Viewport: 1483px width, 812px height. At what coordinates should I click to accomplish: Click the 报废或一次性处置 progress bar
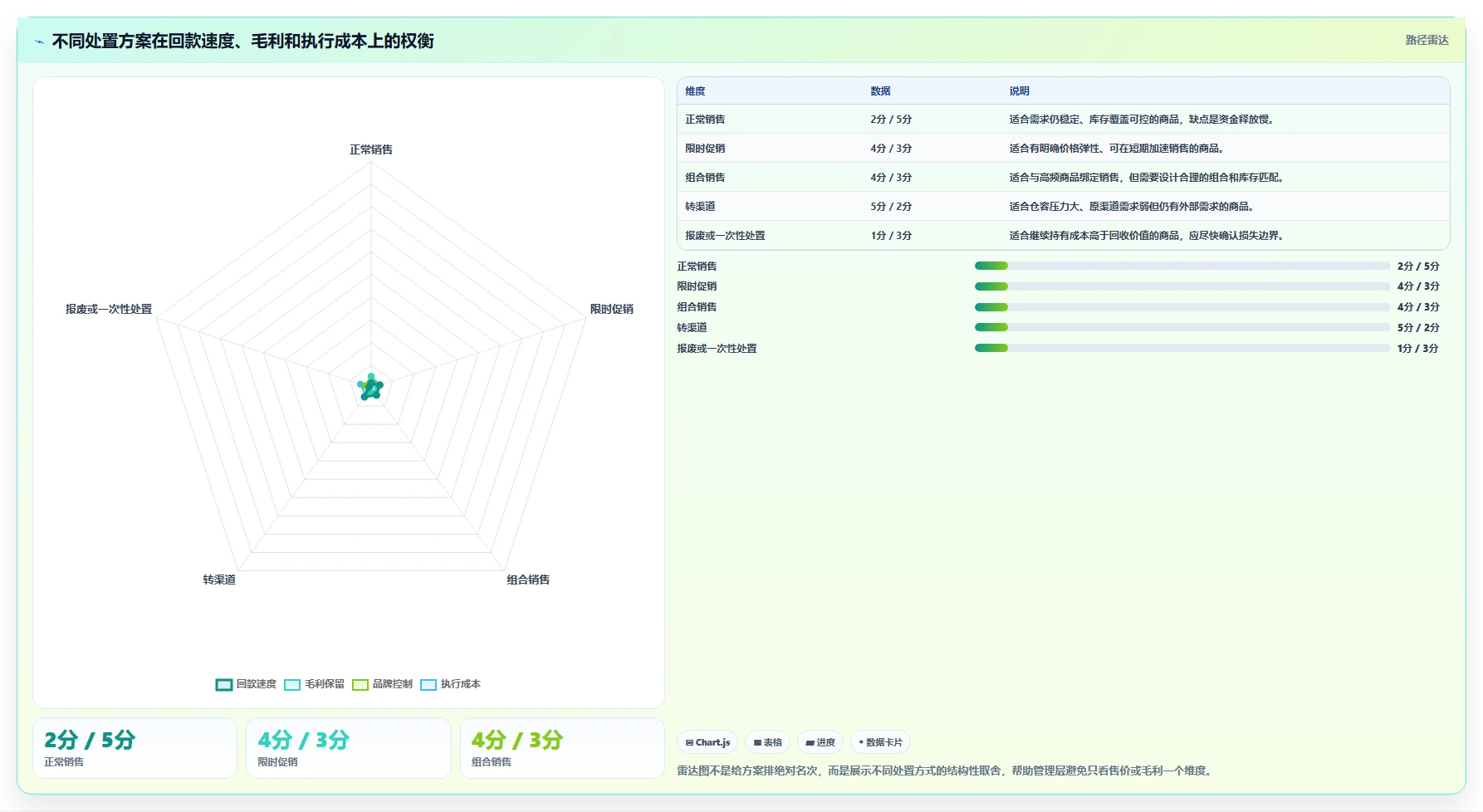1182,348
